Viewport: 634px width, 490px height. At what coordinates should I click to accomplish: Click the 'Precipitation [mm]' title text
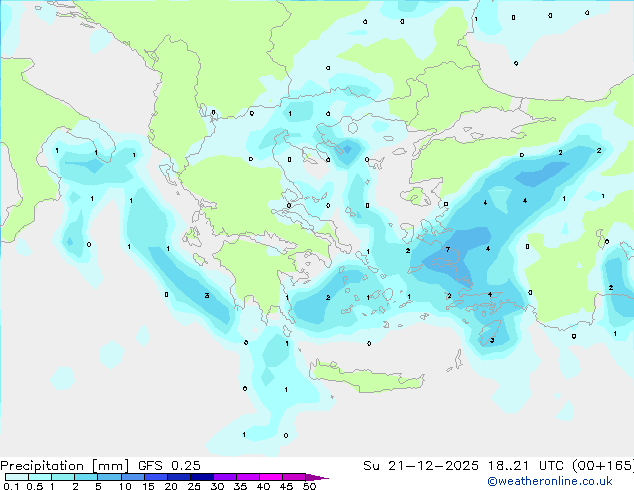pyautogui.click(x=65, y=466)
